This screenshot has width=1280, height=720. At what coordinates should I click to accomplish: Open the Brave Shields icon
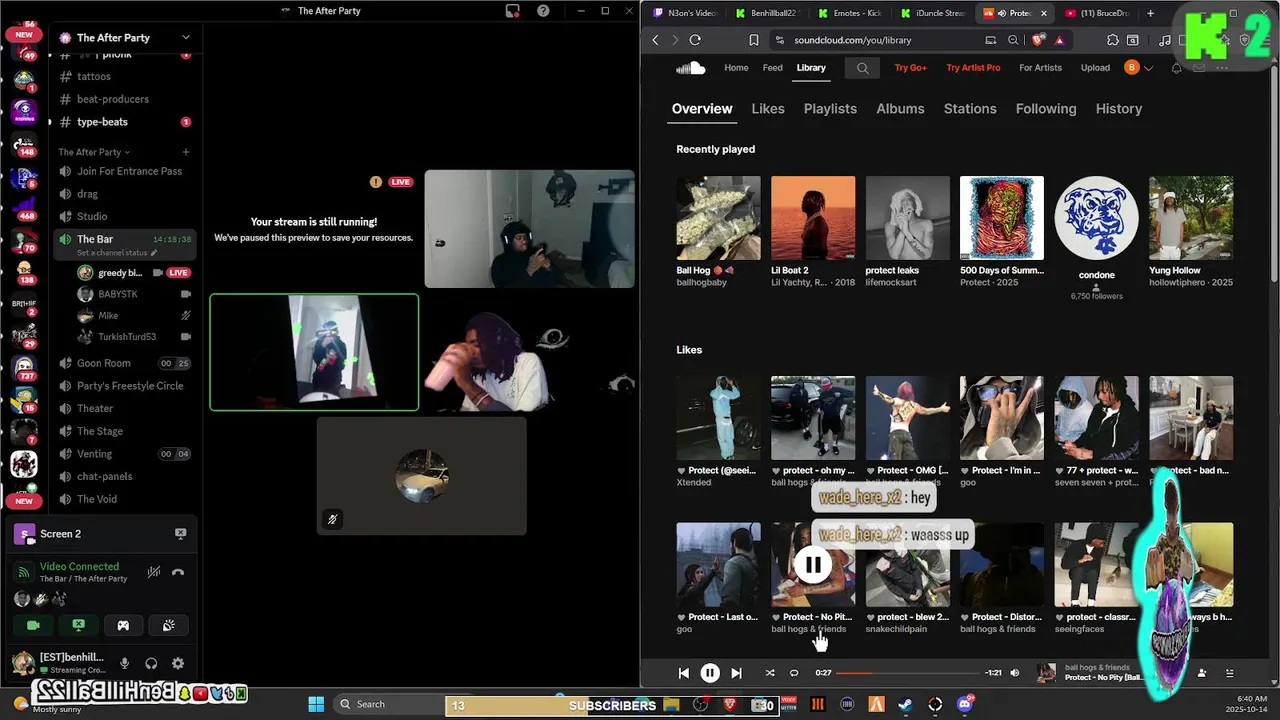pos(1039,40)
